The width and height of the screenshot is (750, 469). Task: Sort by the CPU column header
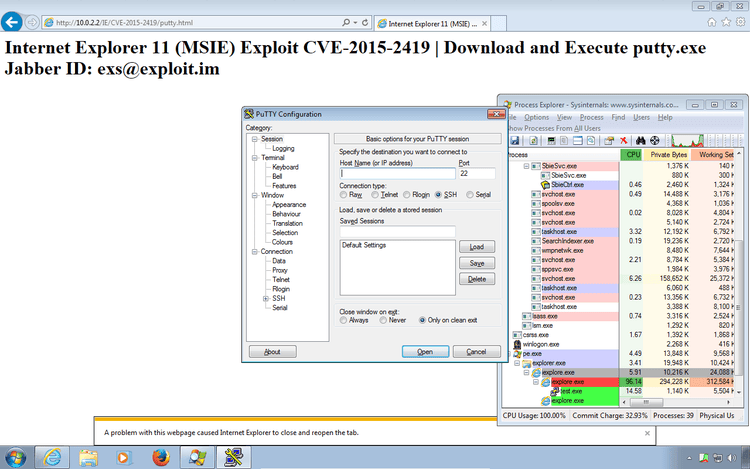633,154
